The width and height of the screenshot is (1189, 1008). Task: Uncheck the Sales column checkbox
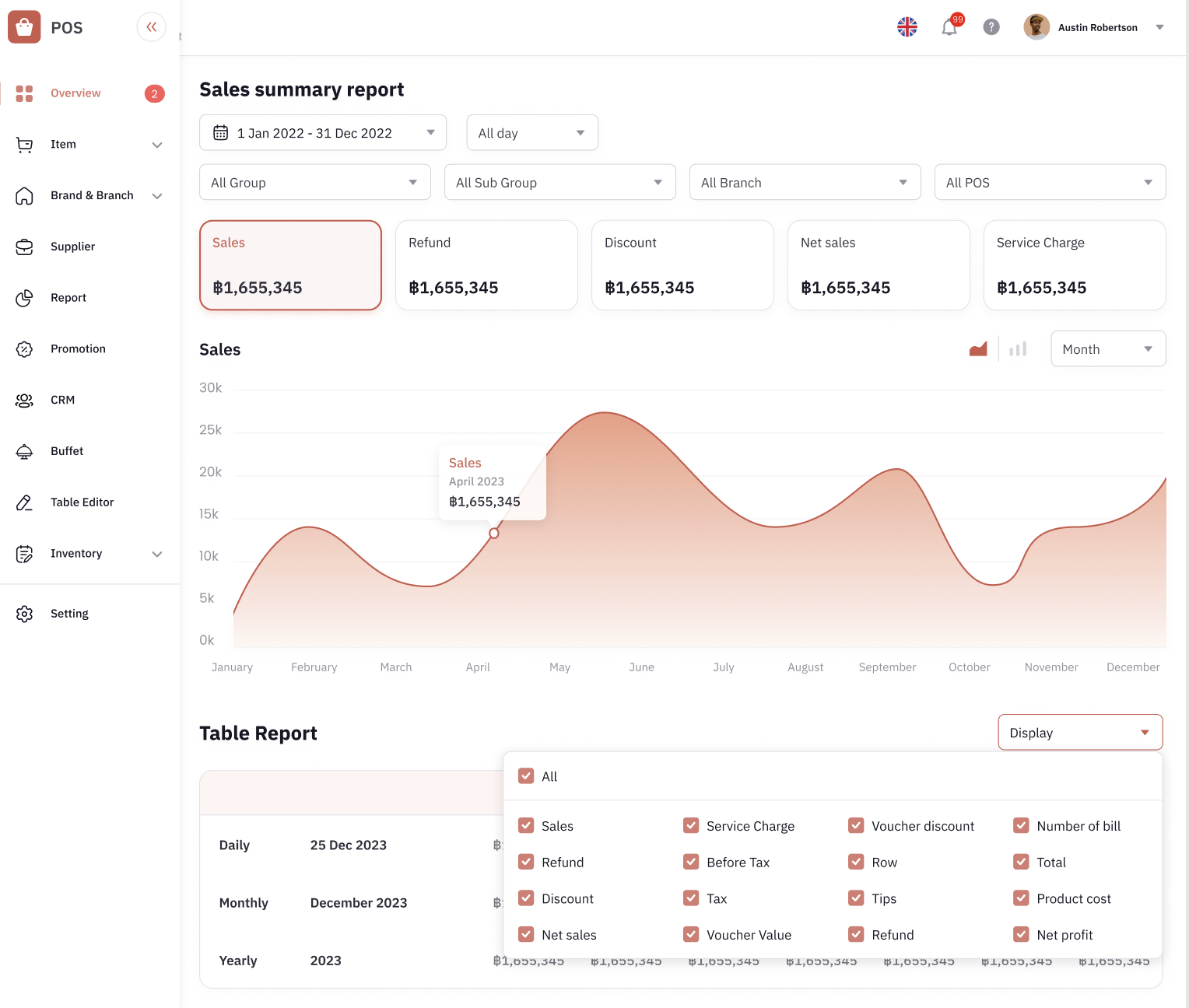(x=526, y=826)
